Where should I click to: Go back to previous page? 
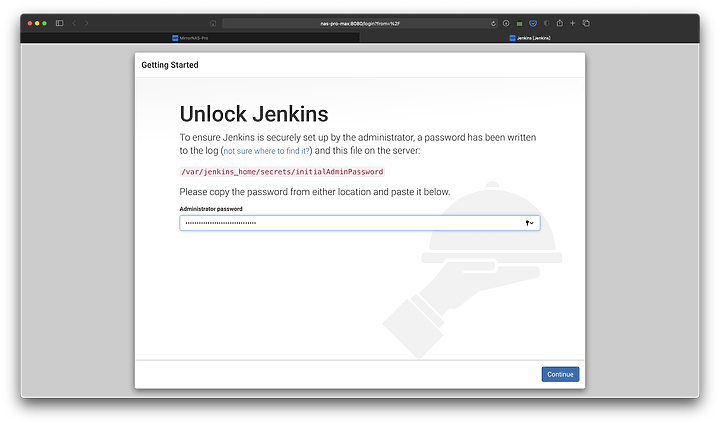point(74,23)
